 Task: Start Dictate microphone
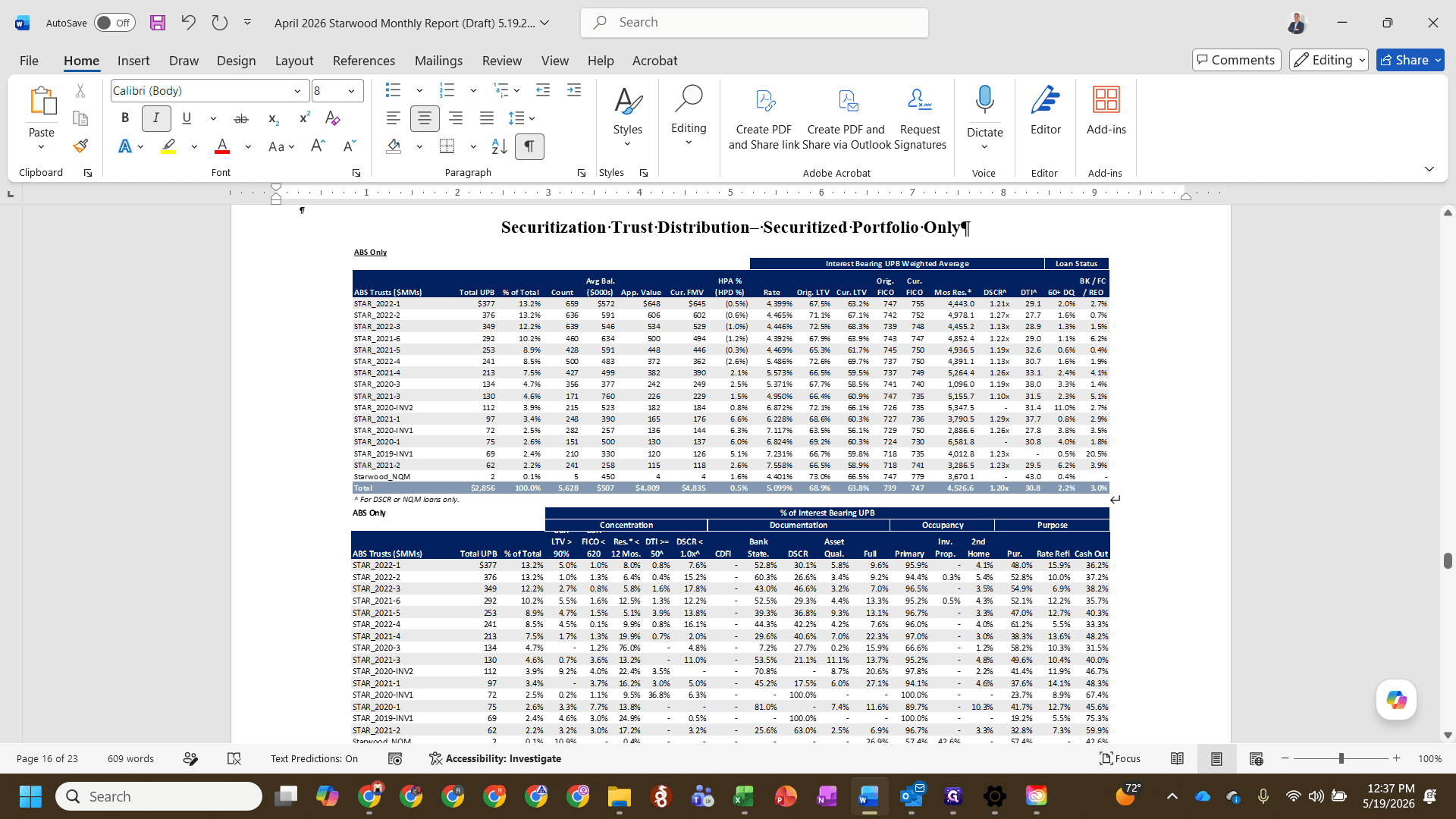(x=984, y=100)
